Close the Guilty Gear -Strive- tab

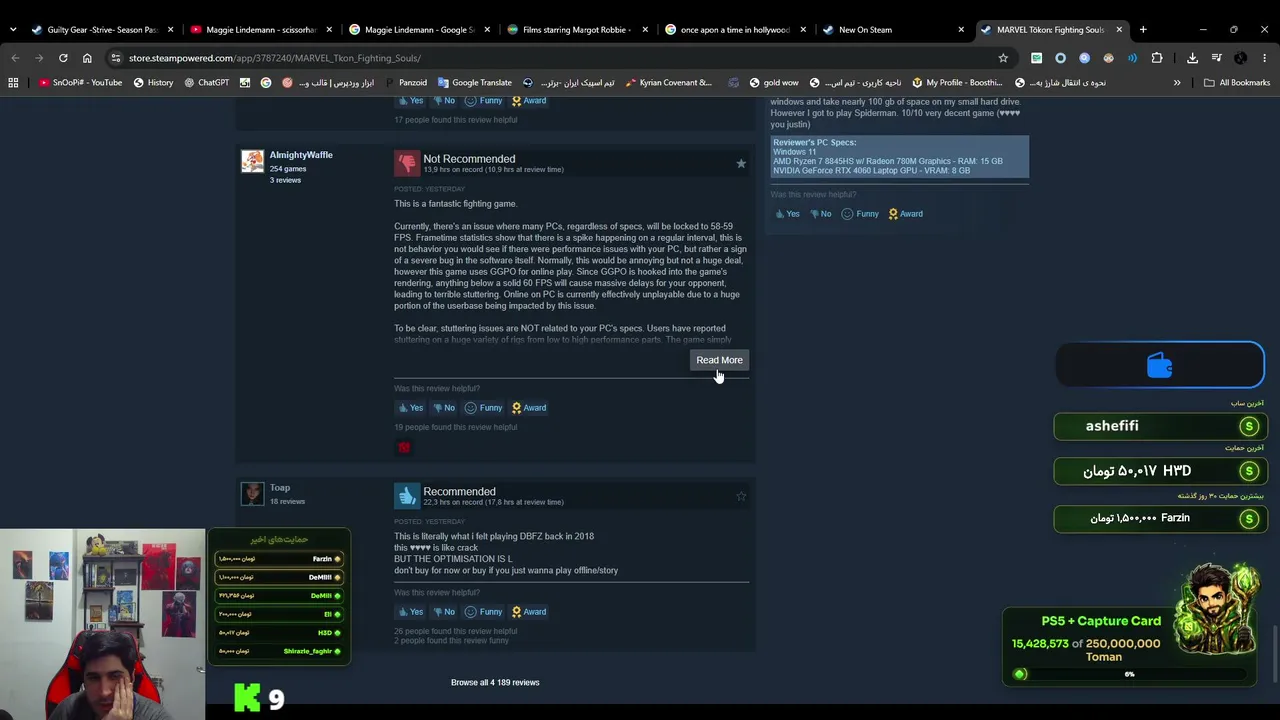(x=171, y=30)
